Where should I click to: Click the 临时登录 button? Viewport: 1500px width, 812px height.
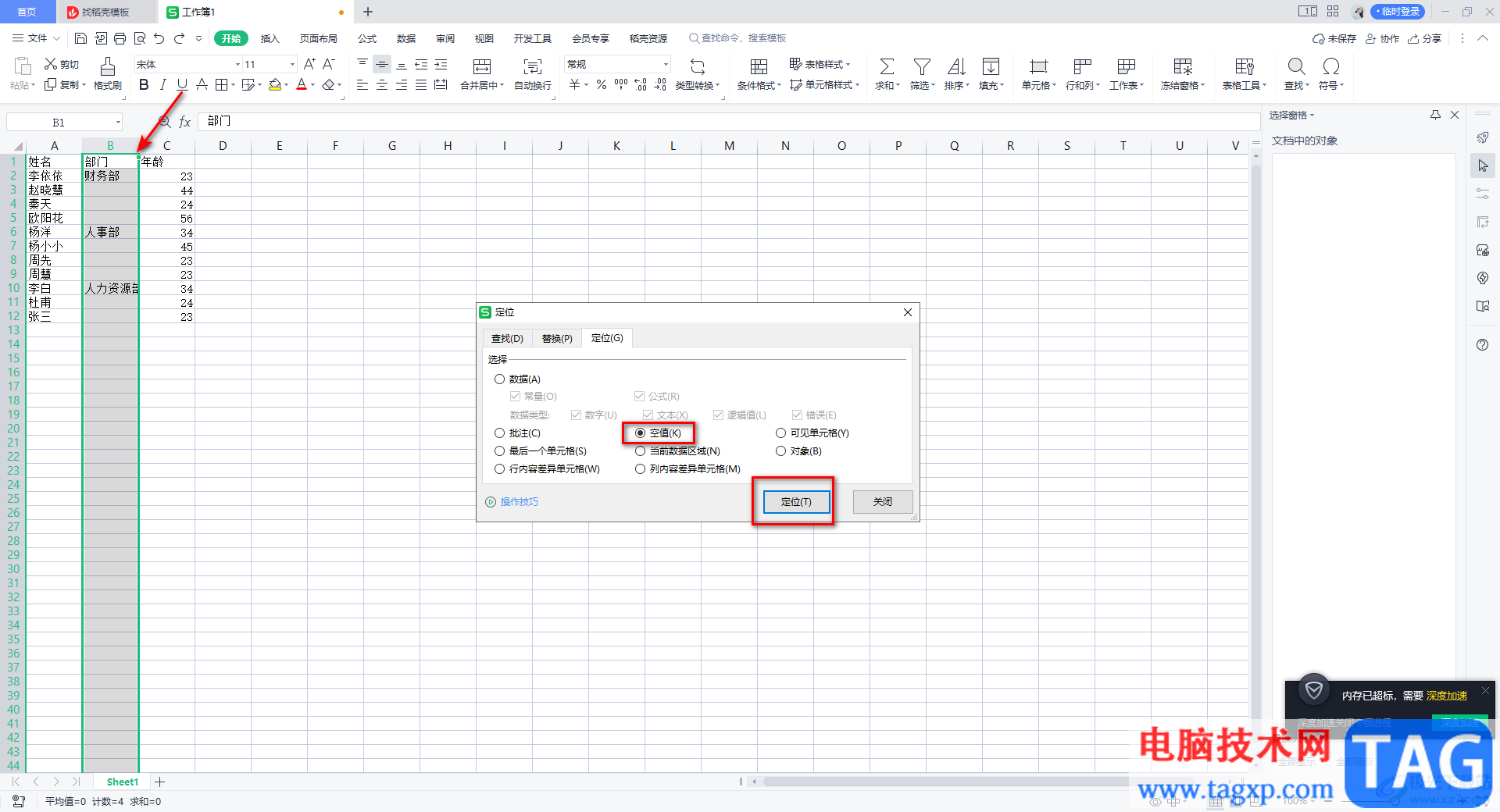[1398, 12]
